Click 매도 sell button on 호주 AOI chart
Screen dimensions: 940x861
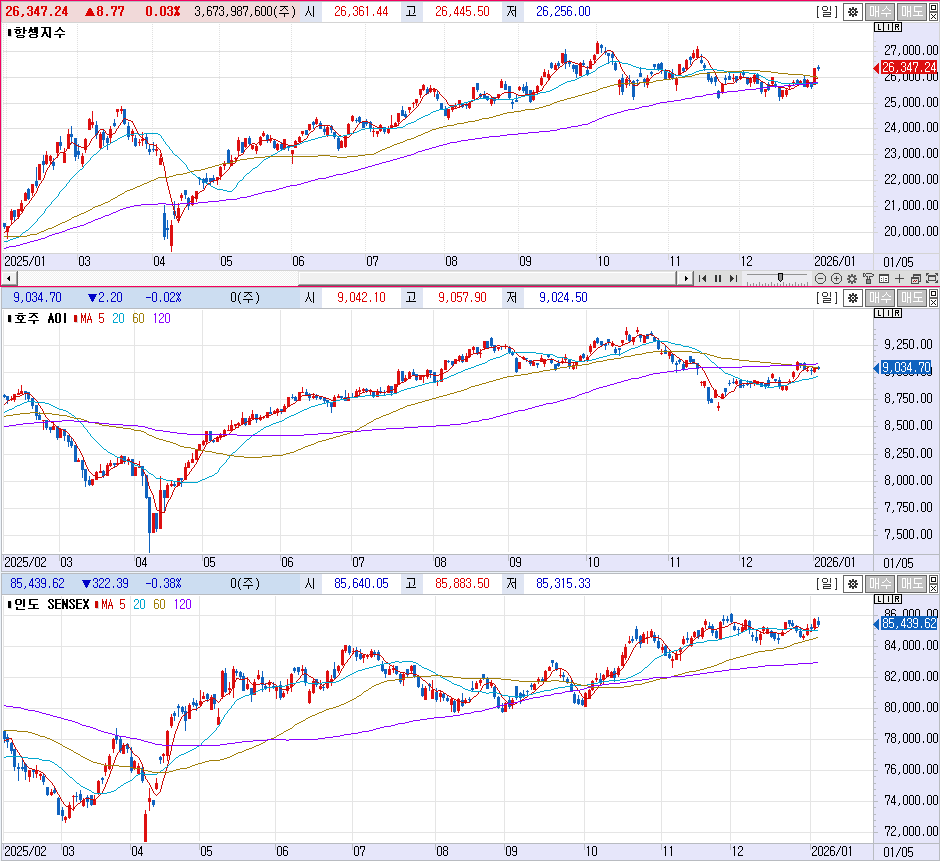pos(911,297)
